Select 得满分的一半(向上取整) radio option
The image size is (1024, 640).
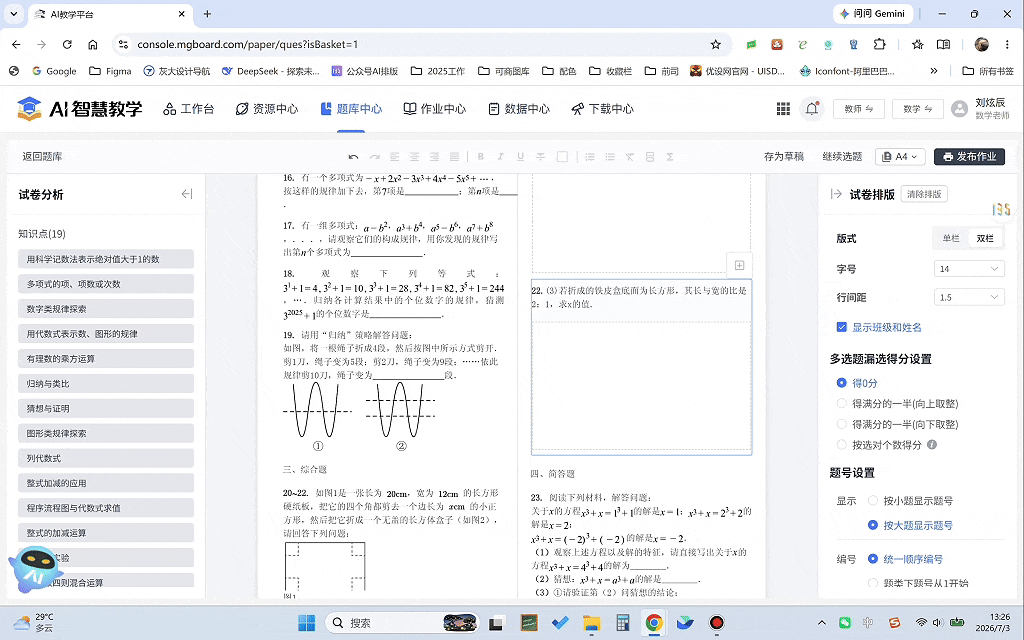tap(842, 404)
